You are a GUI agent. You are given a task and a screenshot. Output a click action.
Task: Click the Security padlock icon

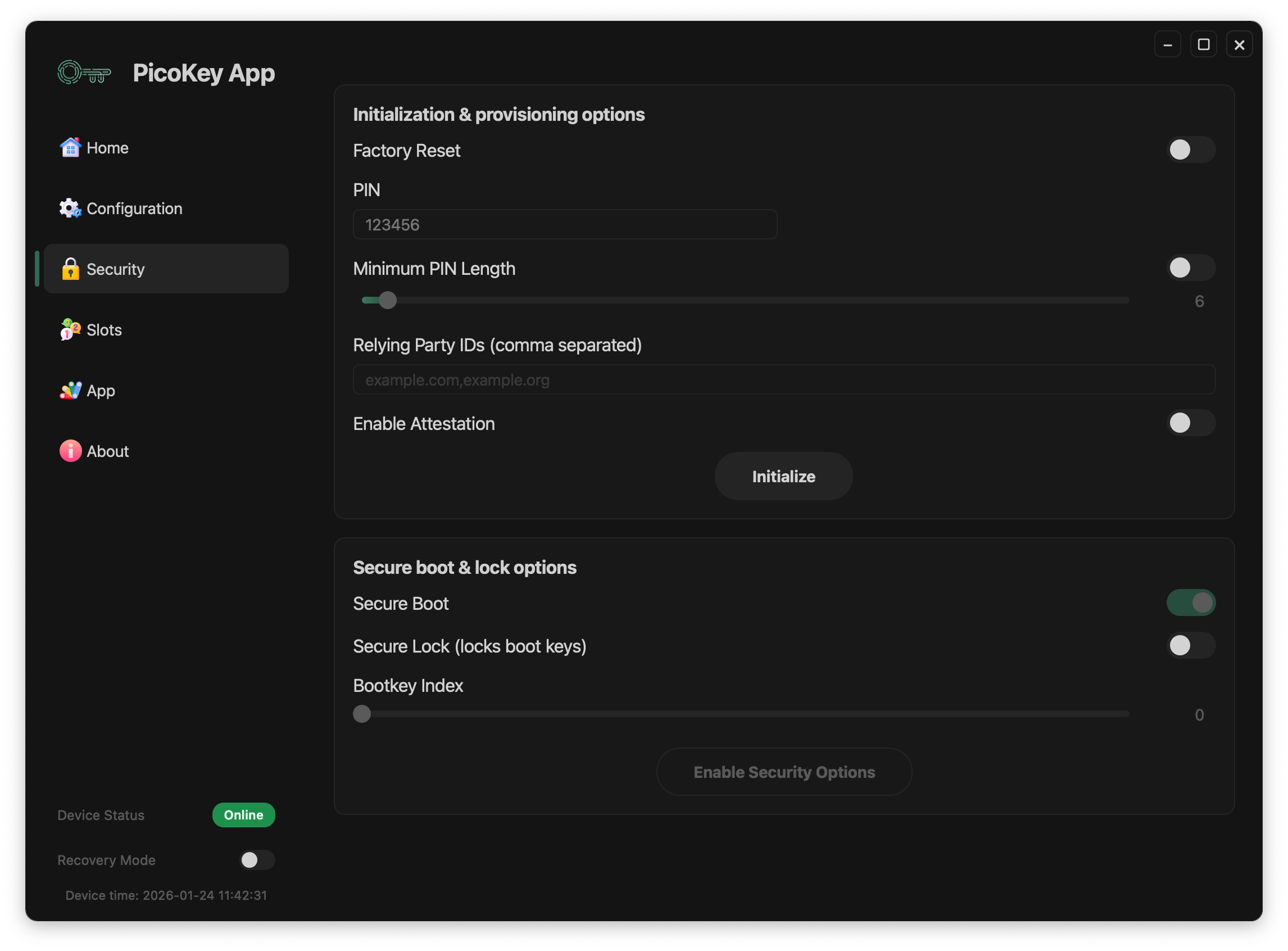tap(71, 269)
